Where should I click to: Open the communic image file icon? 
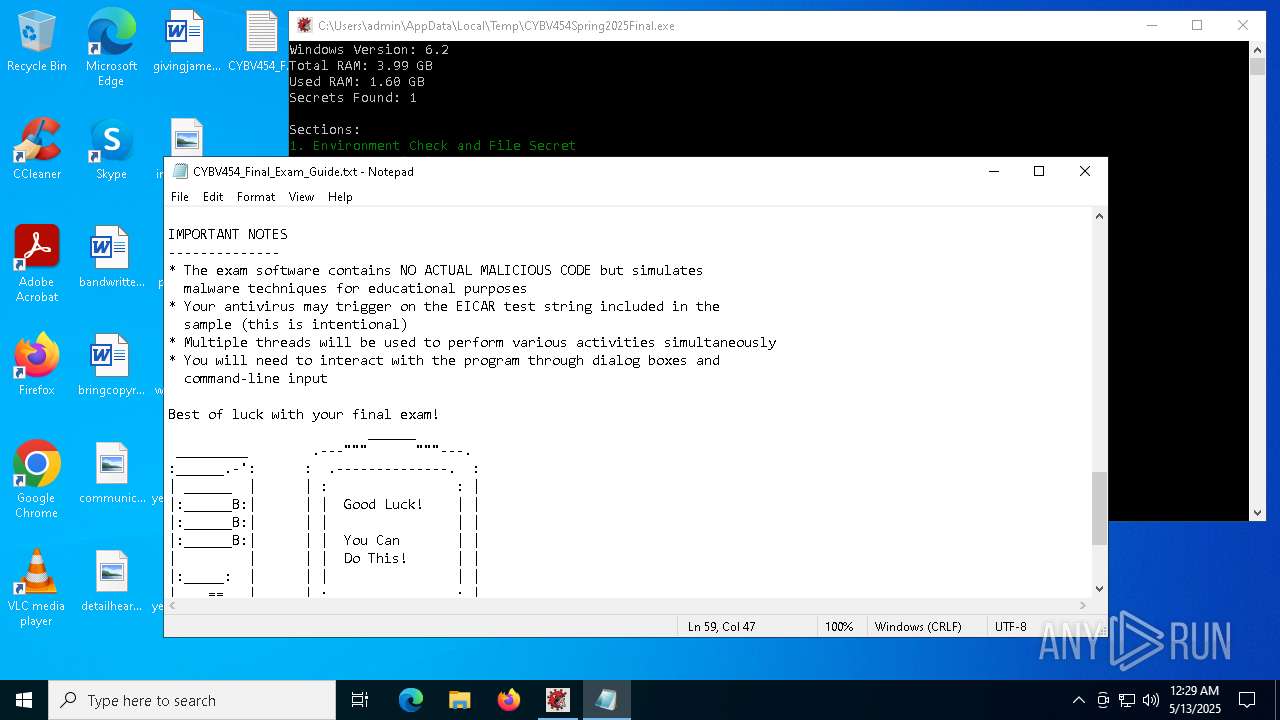111,474
